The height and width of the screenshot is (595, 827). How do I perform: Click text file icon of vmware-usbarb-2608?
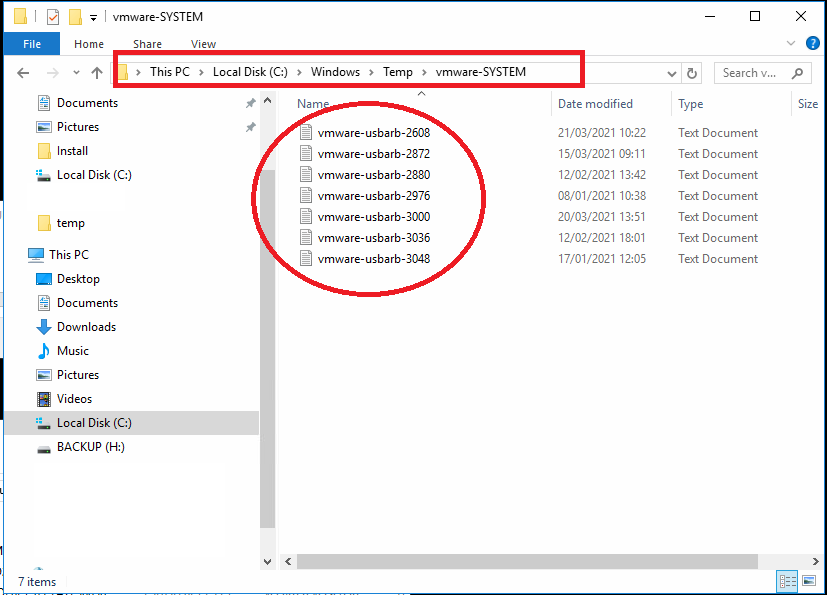point(306,132)
